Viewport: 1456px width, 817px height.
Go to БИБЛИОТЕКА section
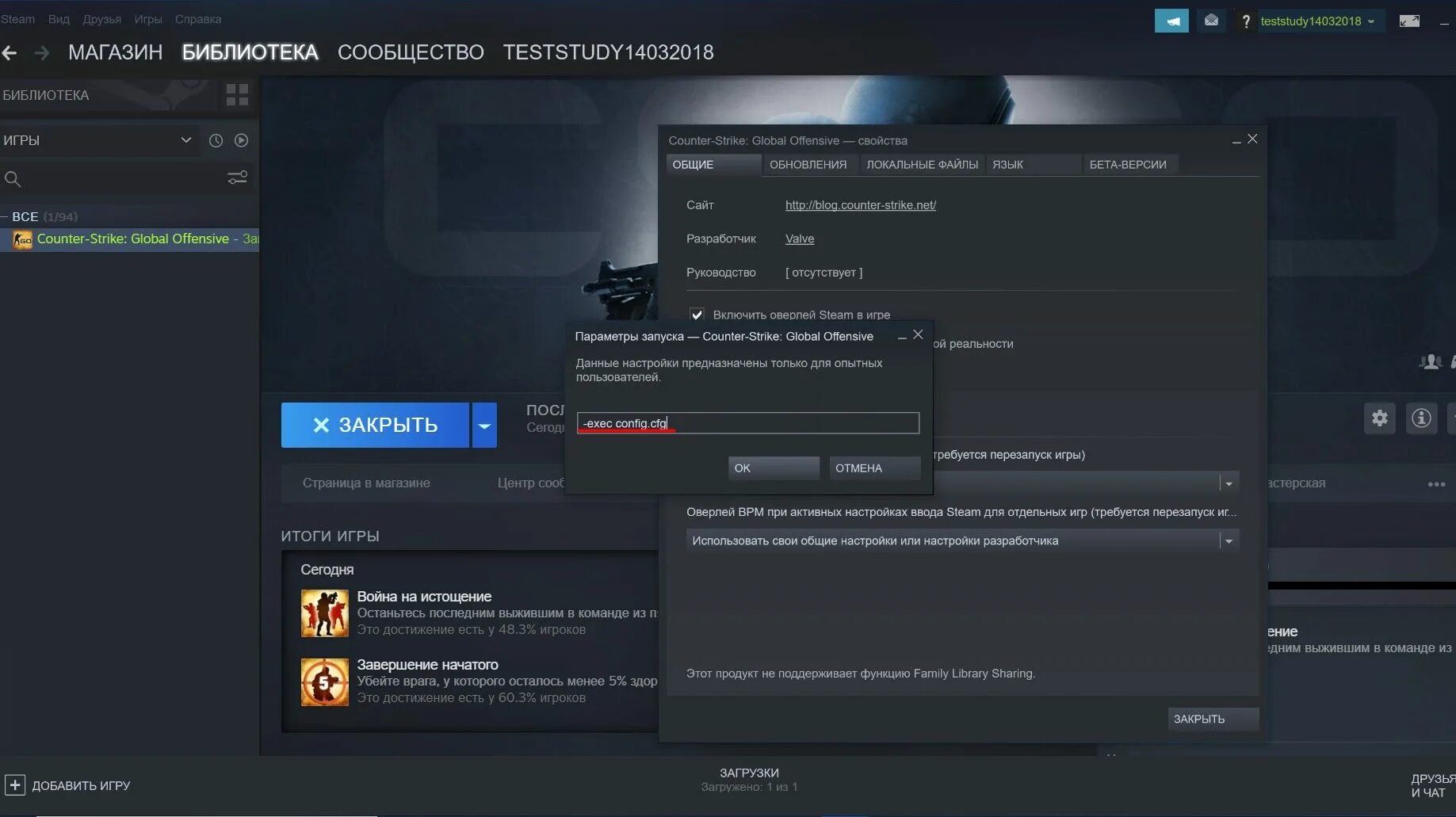(250, 52)
